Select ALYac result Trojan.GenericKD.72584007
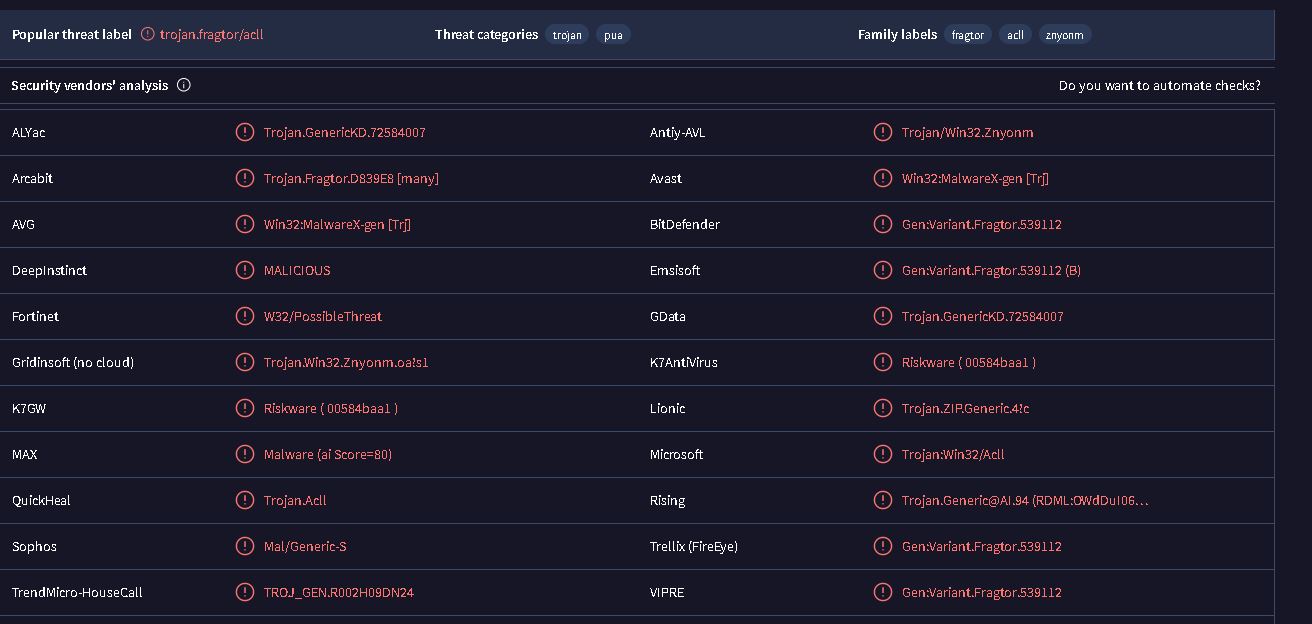Viewport: 1312px width, 624px height. click(345, 132)
